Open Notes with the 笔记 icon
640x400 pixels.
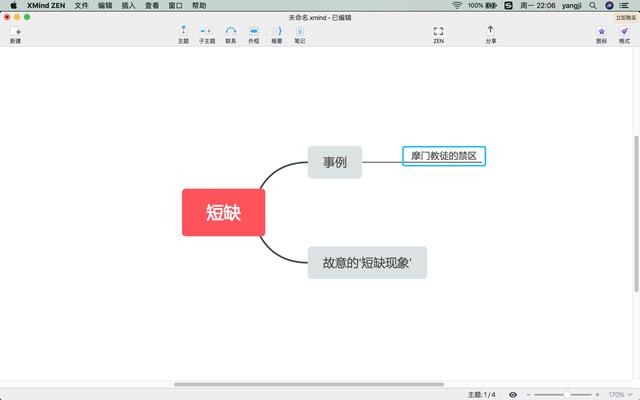pyautogui.click(x=300, y=35)
